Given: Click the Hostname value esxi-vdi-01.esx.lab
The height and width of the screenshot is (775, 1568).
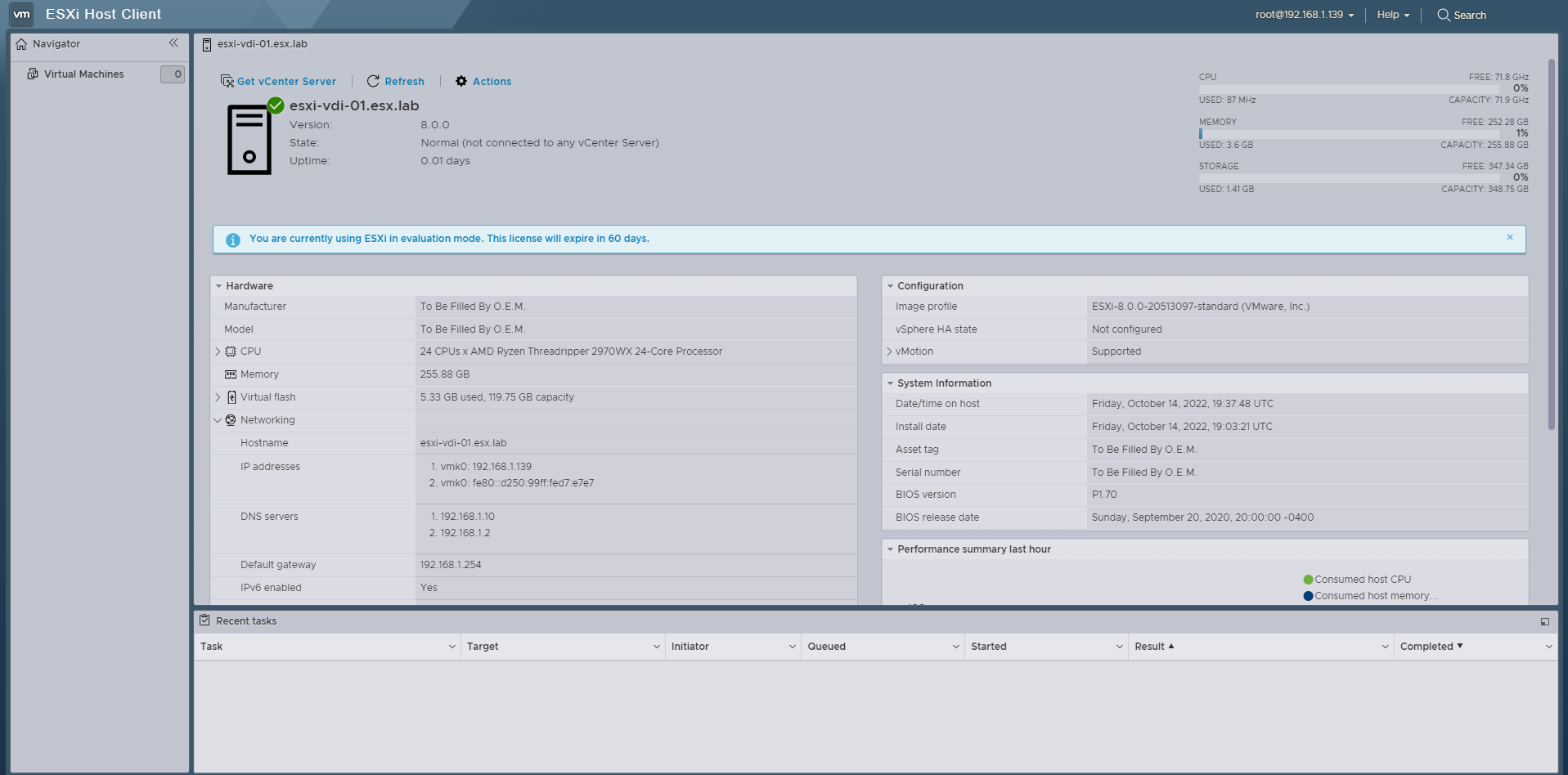Looking at the screenshot, I should tap(463, 443).
